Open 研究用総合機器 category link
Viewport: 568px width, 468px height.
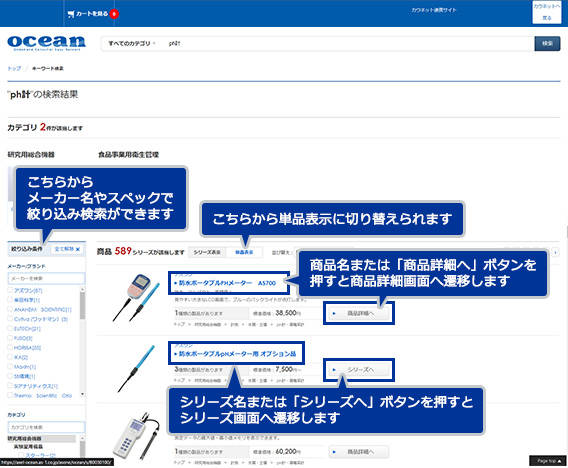click(31, 155)
